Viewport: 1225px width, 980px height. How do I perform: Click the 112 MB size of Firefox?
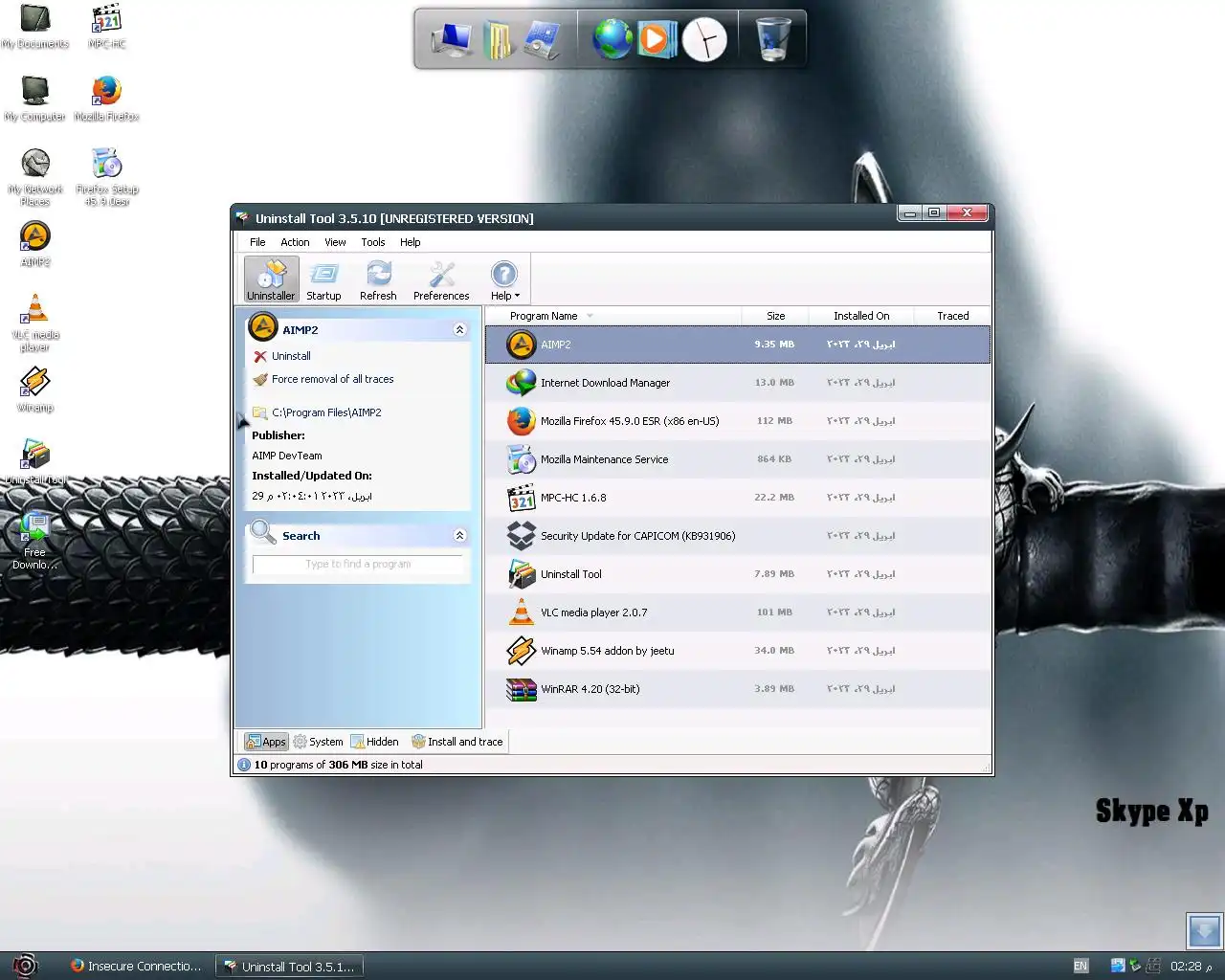click(x=774, y=421)
